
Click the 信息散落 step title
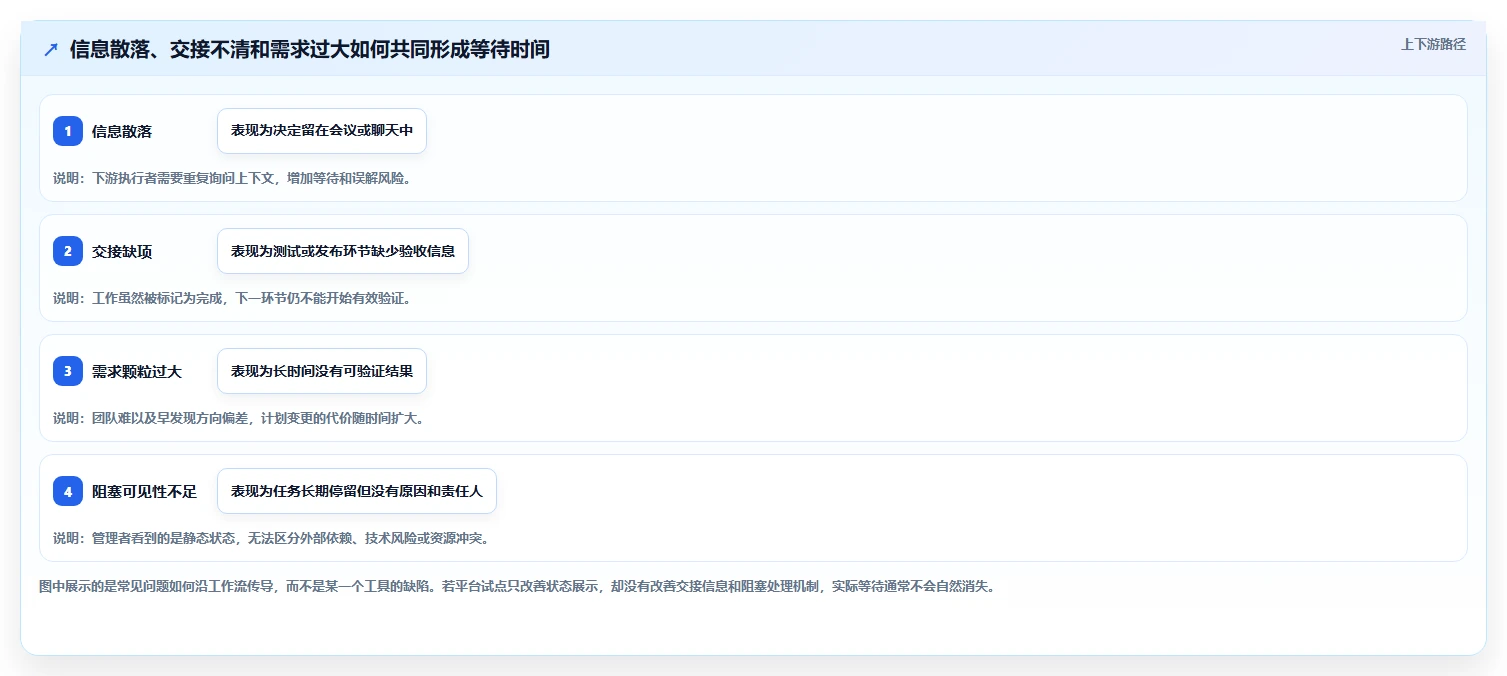122,131
